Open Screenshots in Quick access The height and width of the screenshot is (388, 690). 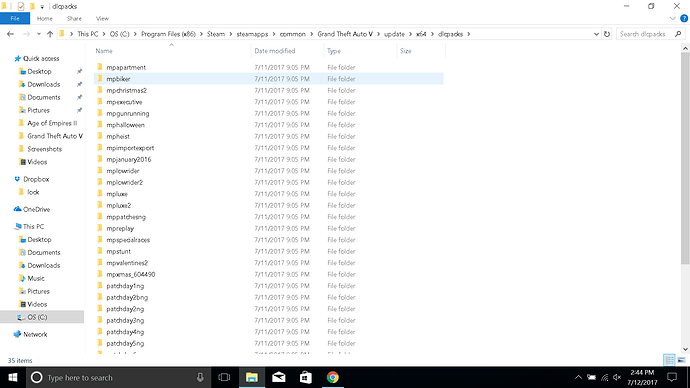[44, 149]
